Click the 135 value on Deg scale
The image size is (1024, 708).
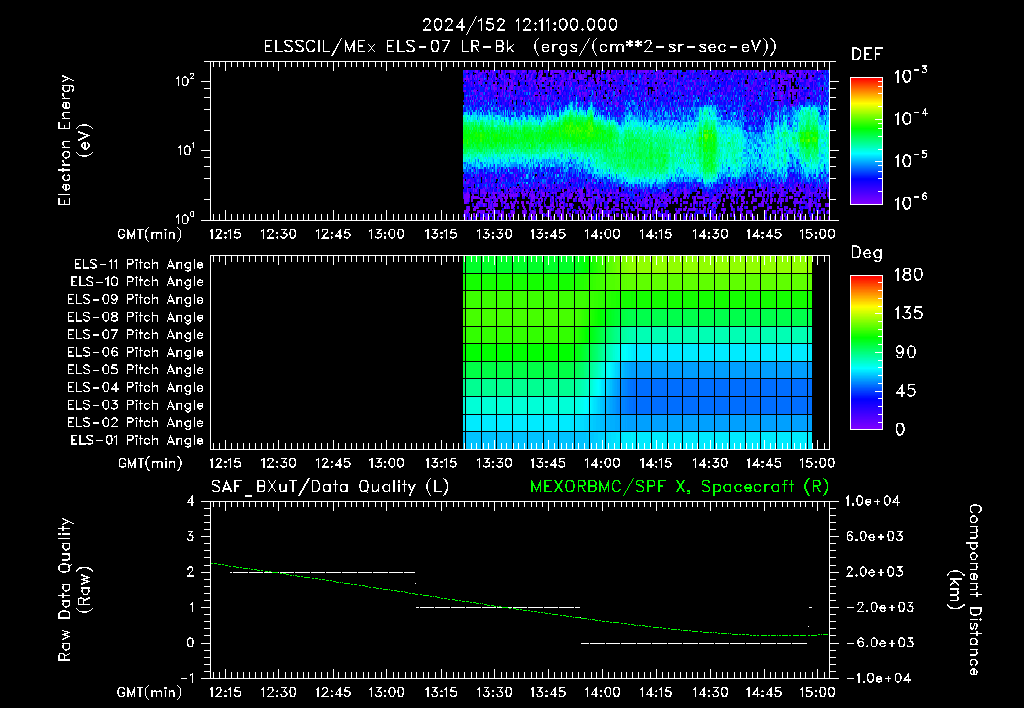click(x=908, y=314)
